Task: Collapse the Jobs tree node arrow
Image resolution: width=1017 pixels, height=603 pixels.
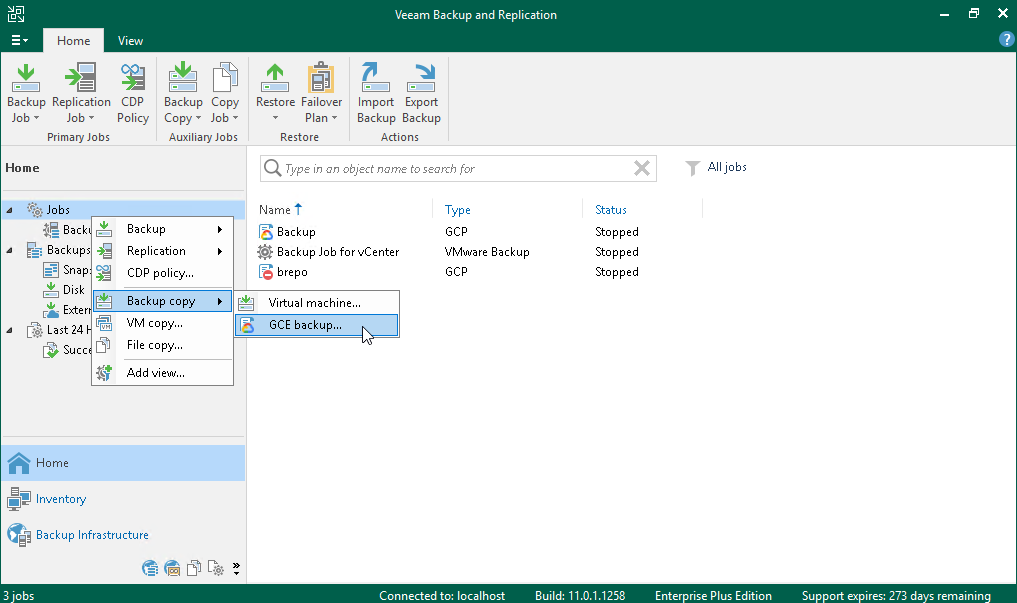Action: 9,210
